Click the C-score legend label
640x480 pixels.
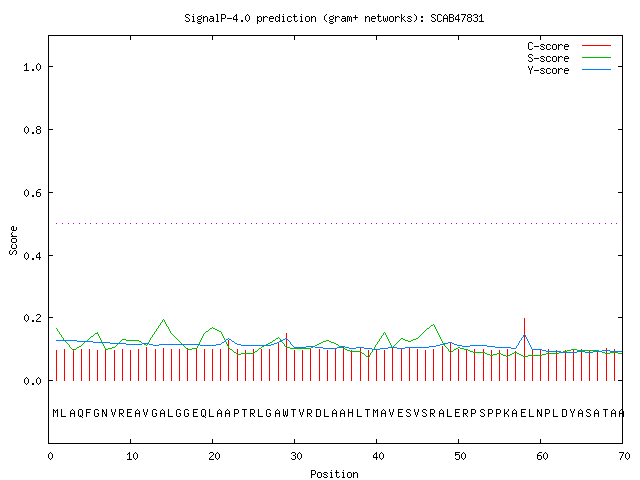tap(548, 46)
